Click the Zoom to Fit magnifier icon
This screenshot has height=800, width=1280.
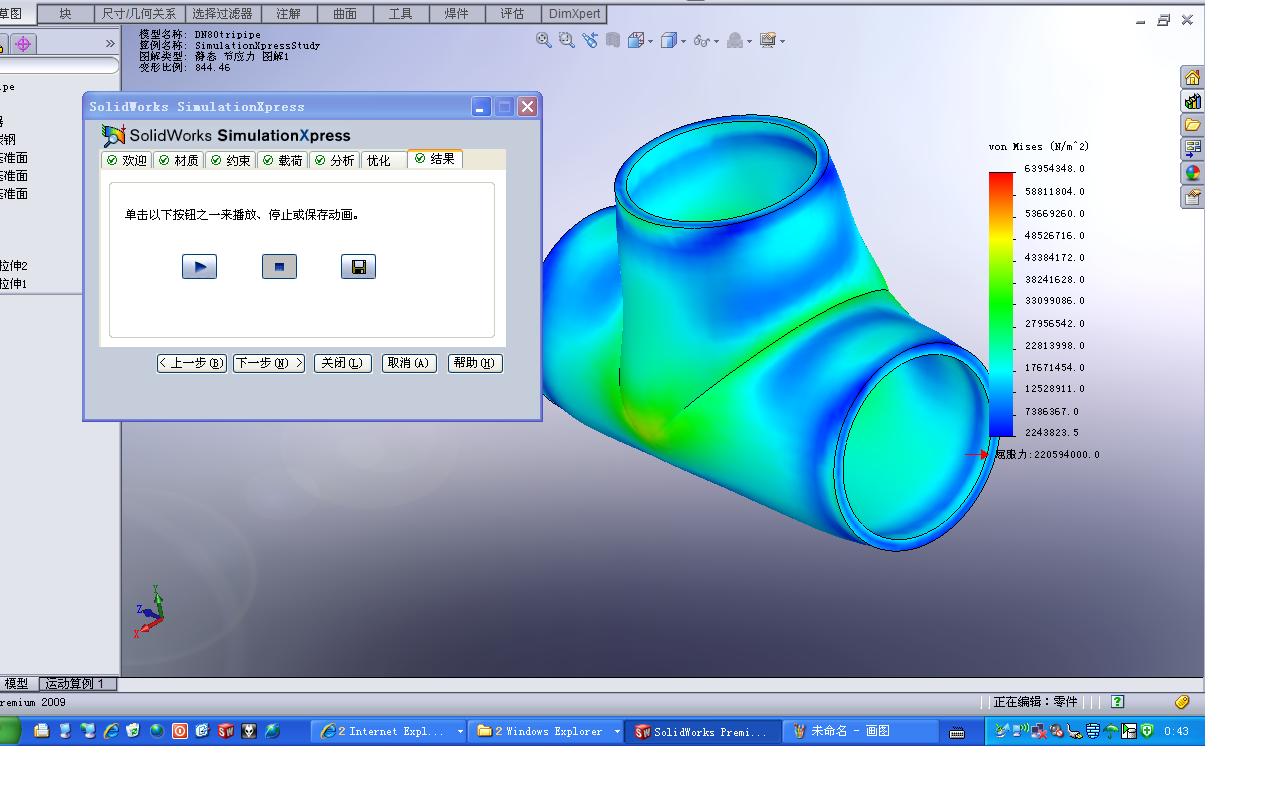pyautogui.click(x=543, y=40)
